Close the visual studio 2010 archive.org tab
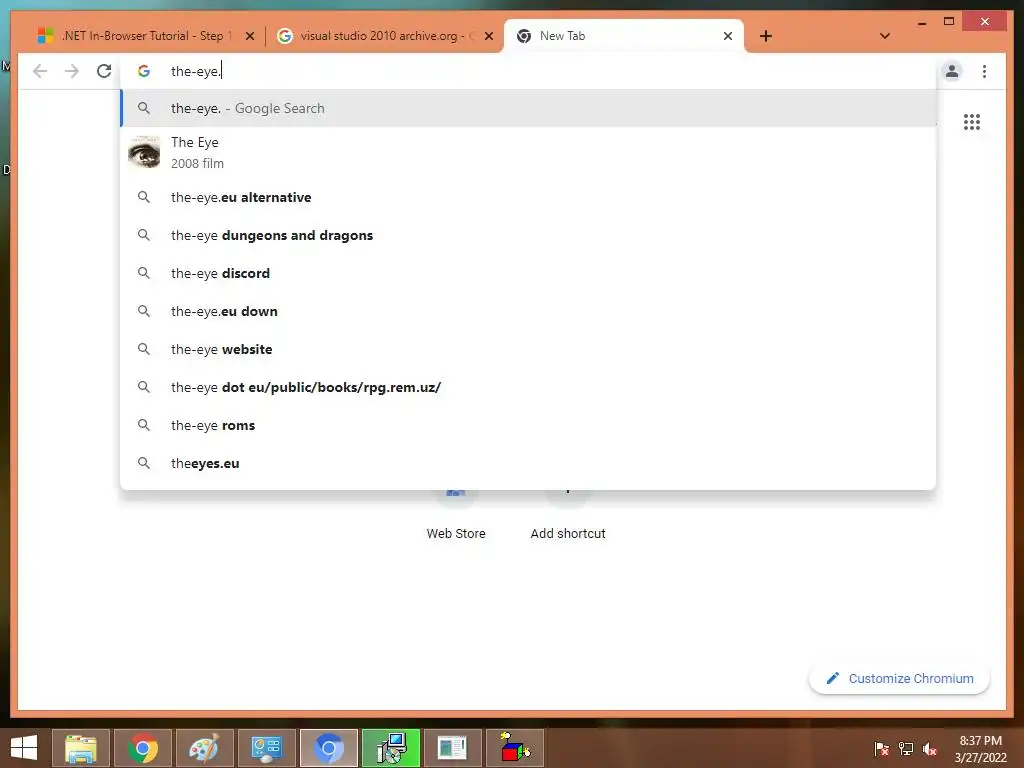 click(x=488, y=36)
